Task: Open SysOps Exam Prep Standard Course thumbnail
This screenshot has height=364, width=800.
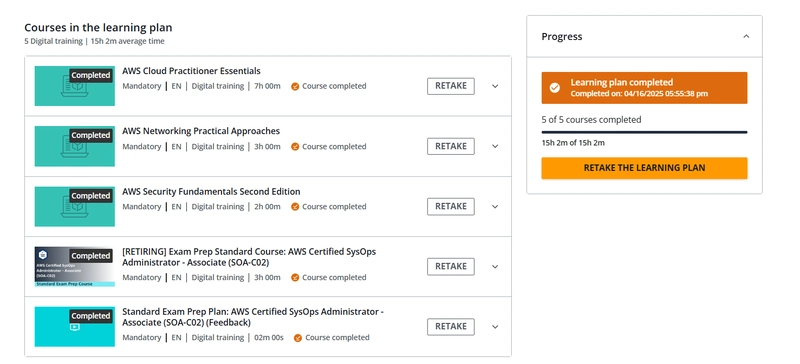Action: pos(74,266)
